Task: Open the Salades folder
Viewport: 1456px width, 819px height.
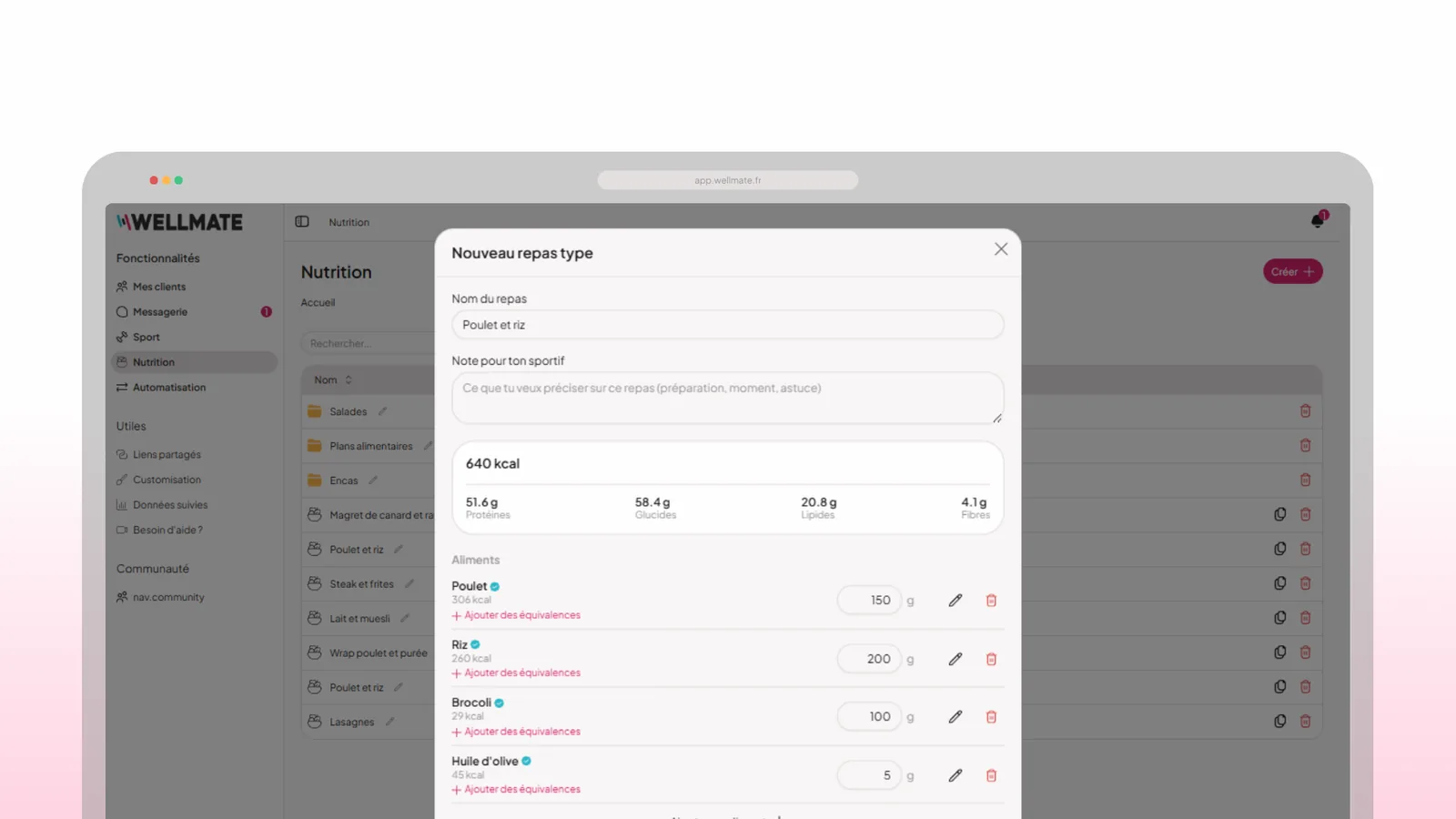Action: coord(349,412)
